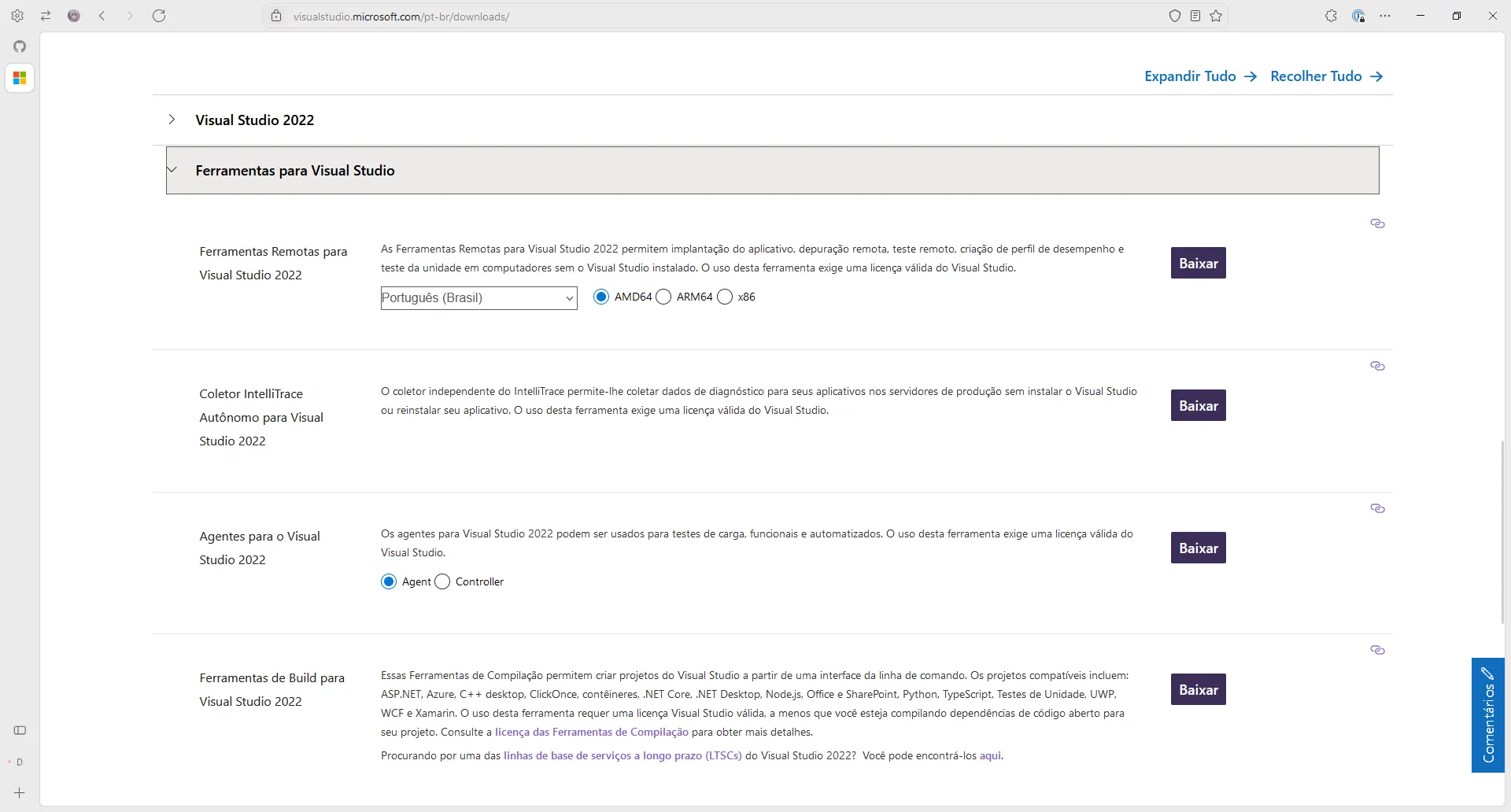Download Coletor IntelliTrace with Baixar button
The image size is (1511, 812).
pyautogui.click(x=1199, y=405)
